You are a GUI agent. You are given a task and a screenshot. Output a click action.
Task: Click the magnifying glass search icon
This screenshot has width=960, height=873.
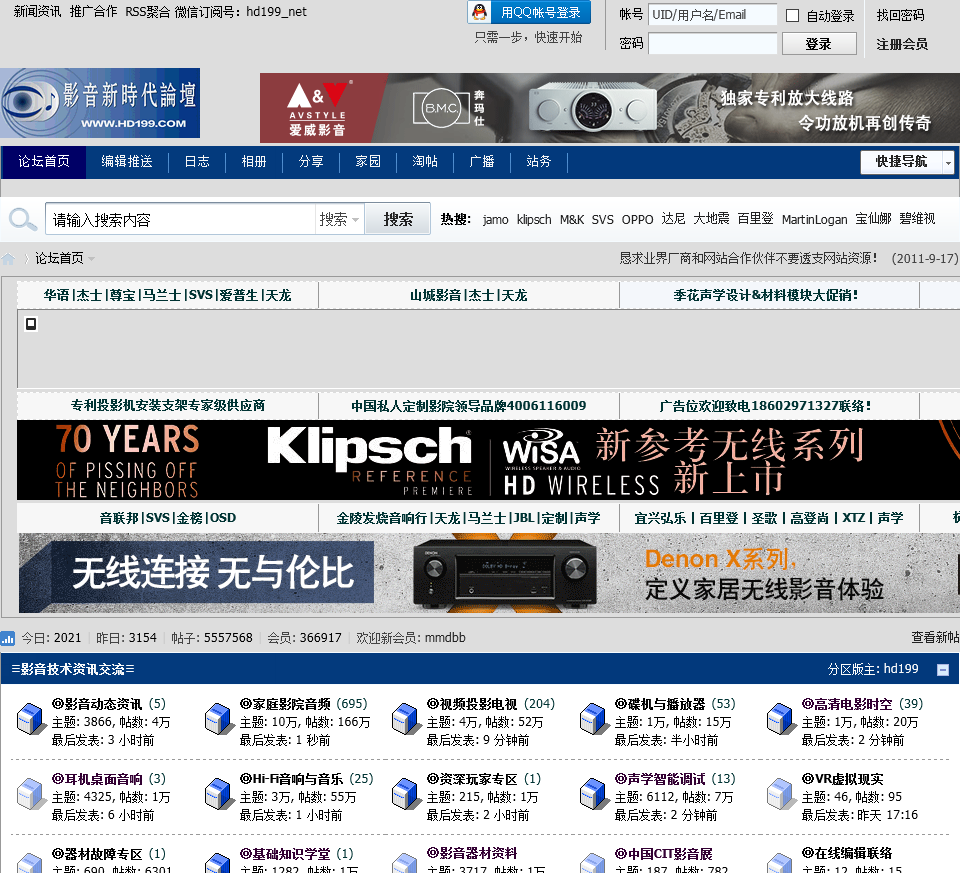coord(23,219)
